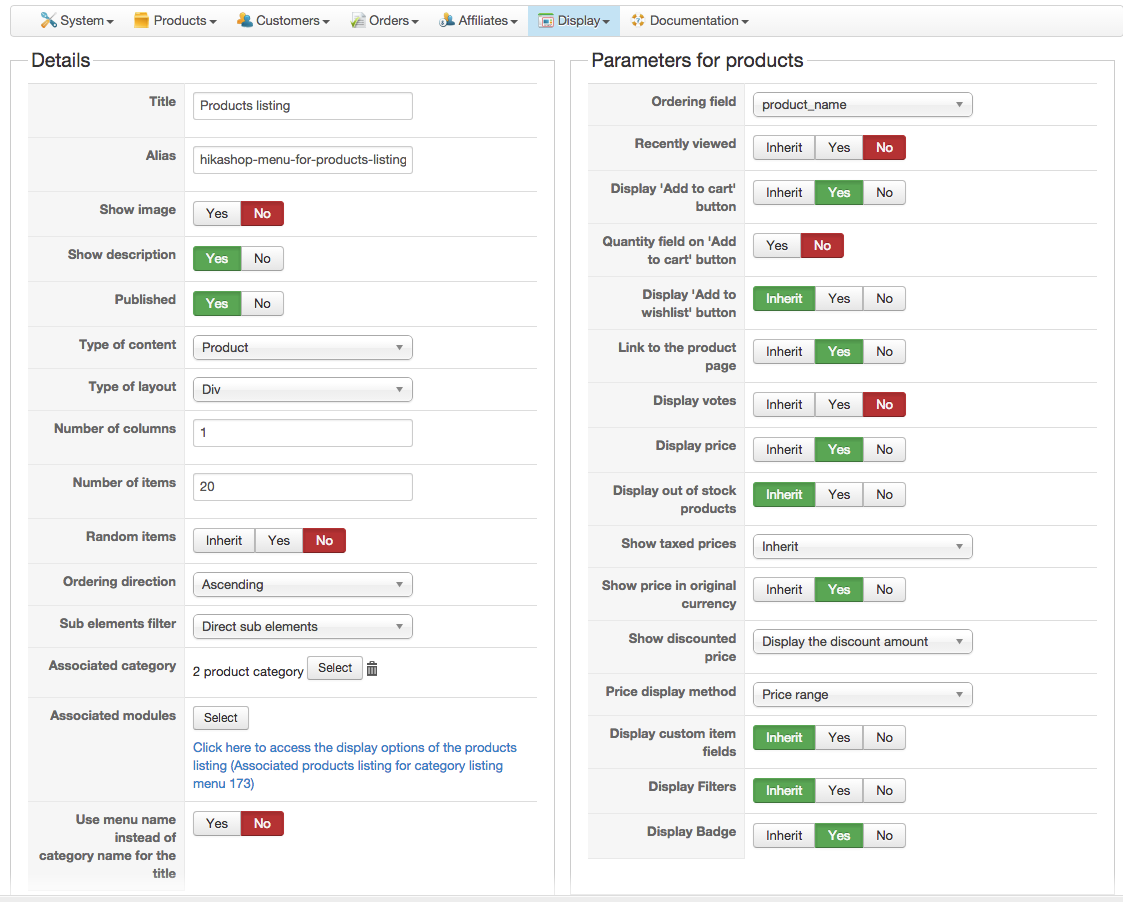This screenshot has height=902, width=1123.
Task: Click the Customers people icon
Action: (244, 20)
